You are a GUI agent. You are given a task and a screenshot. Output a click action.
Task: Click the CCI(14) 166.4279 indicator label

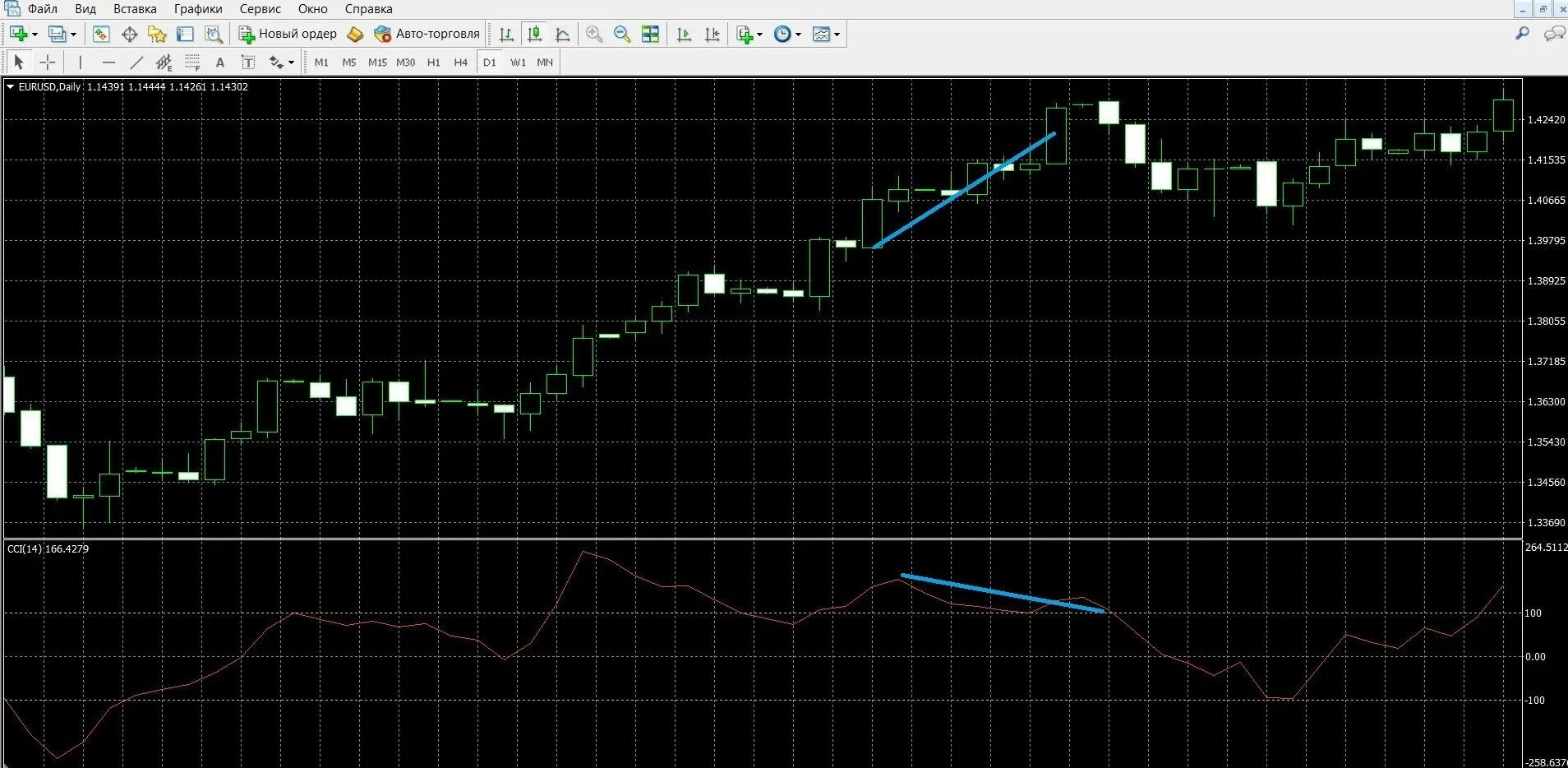point(48,548)
